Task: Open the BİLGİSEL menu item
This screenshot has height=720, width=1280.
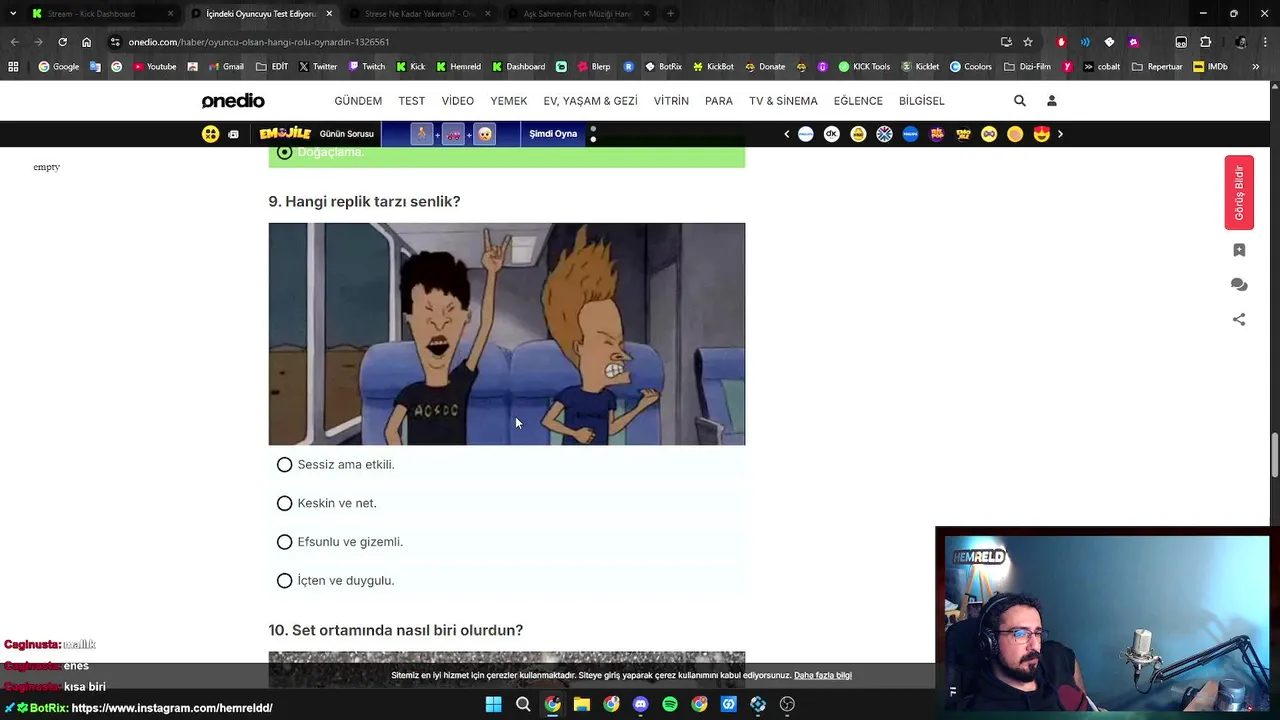Action: (922, 101)
